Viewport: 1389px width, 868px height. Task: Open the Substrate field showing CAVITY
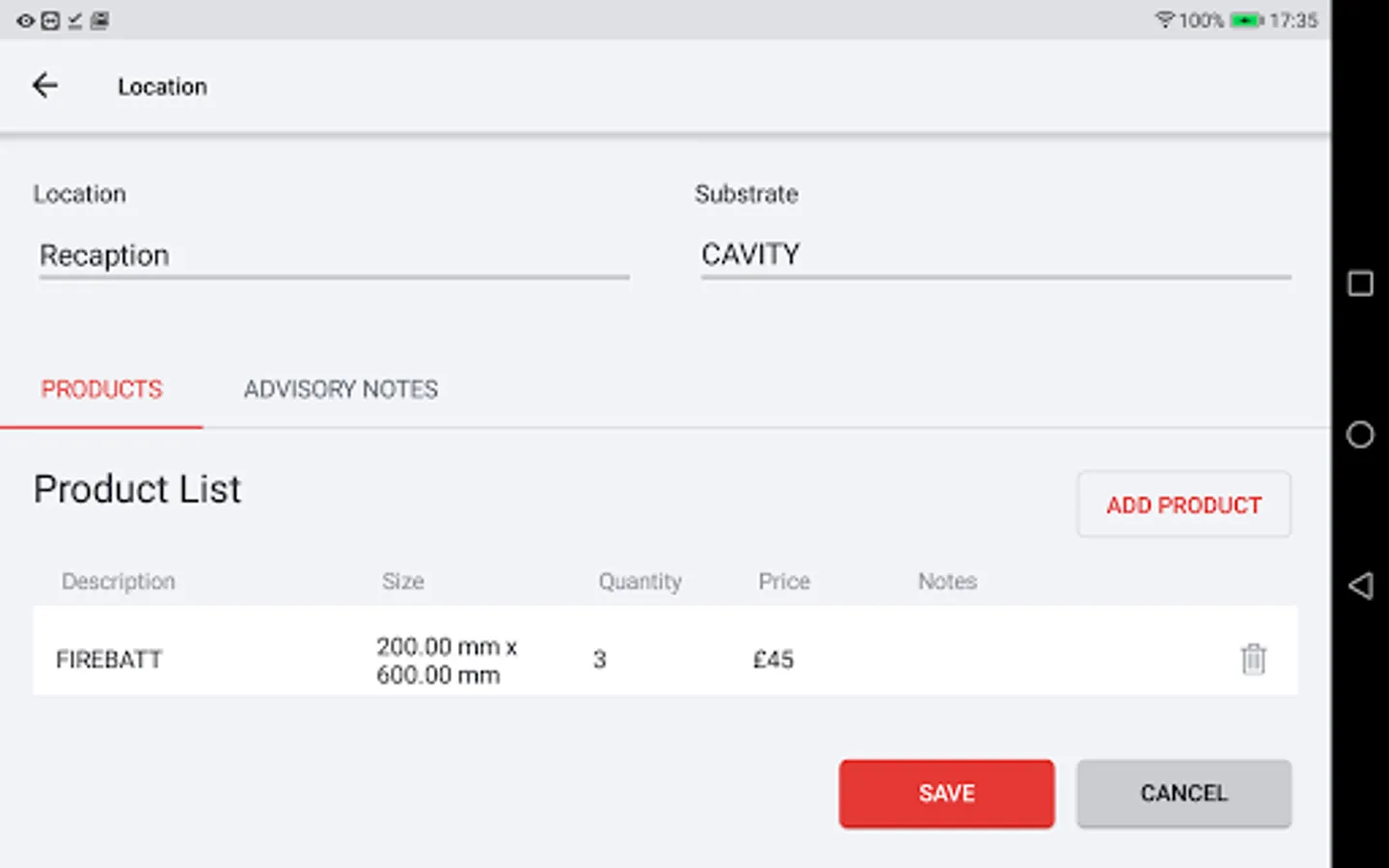[x=994, y=255]
